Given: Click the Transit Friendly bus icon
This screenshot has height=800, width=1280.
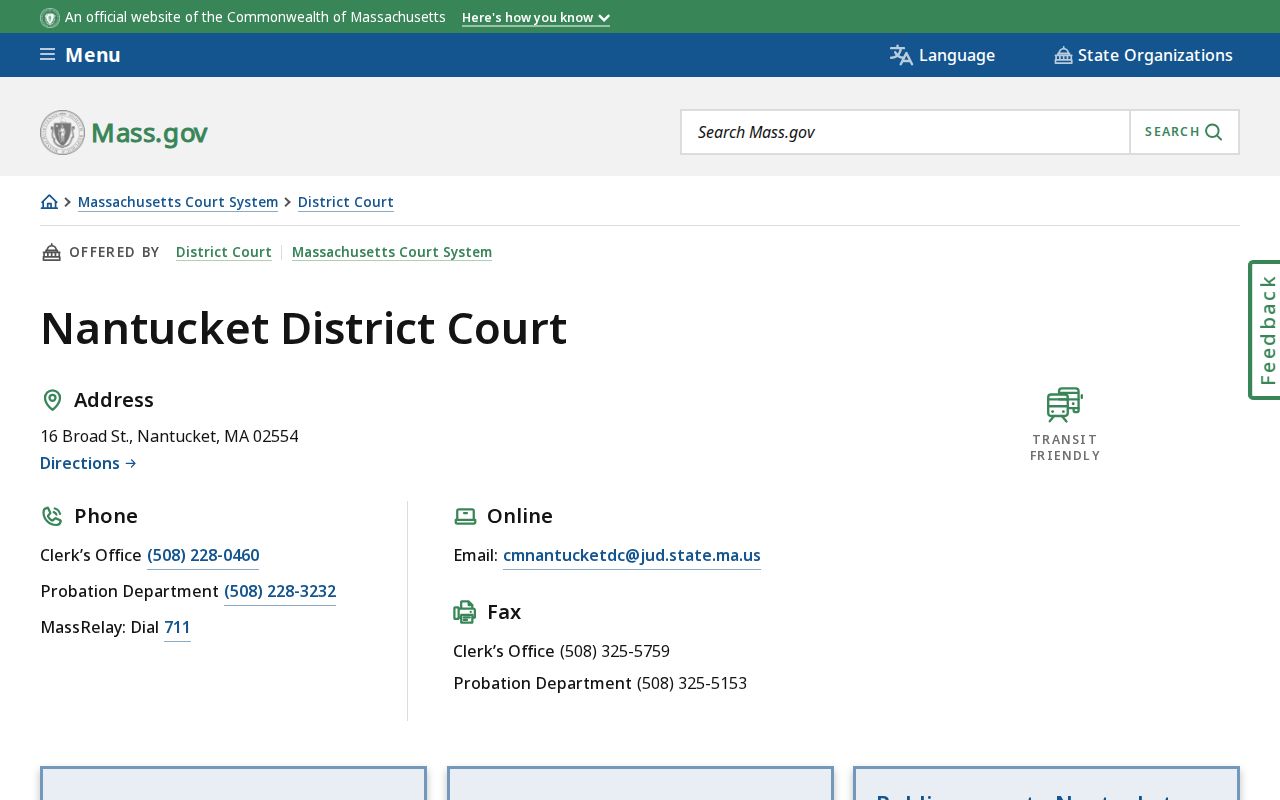Looking at the screenshot, I should [x=1065, y=405].
